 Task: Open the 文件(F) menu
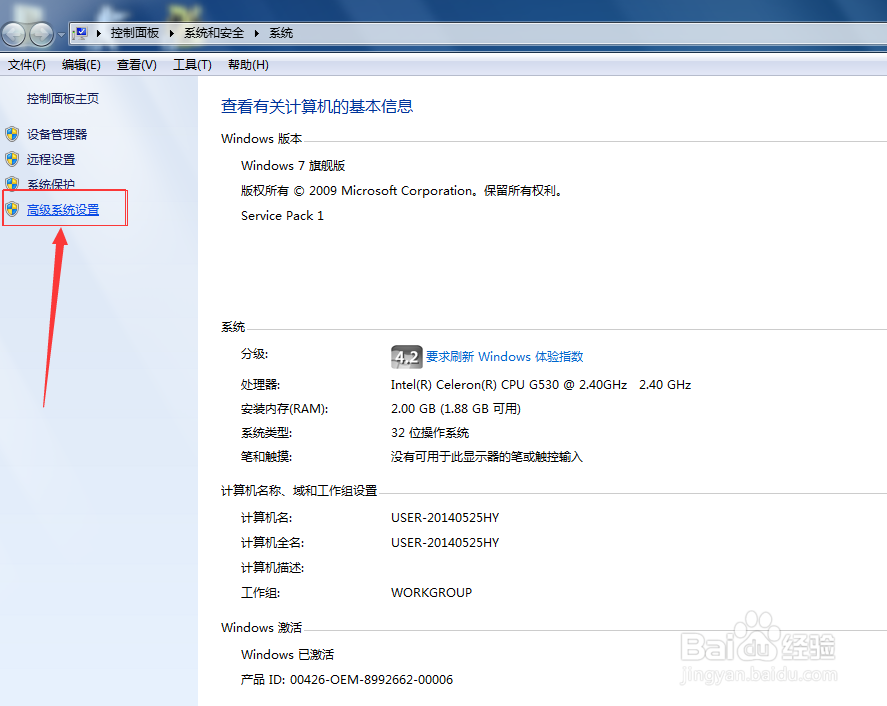[27, 65]
